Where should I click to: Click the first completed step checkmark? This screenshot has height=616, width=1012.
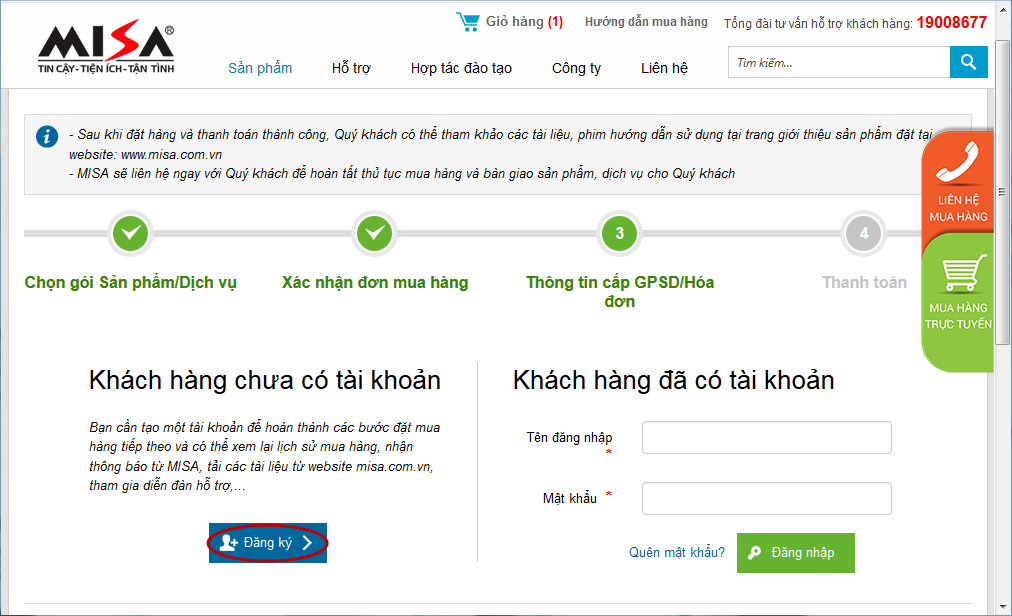(130, 234)
